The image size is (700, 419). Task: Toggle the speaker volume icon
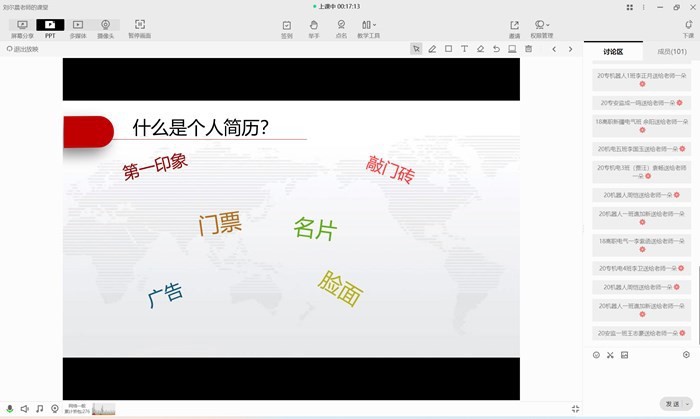25,408
